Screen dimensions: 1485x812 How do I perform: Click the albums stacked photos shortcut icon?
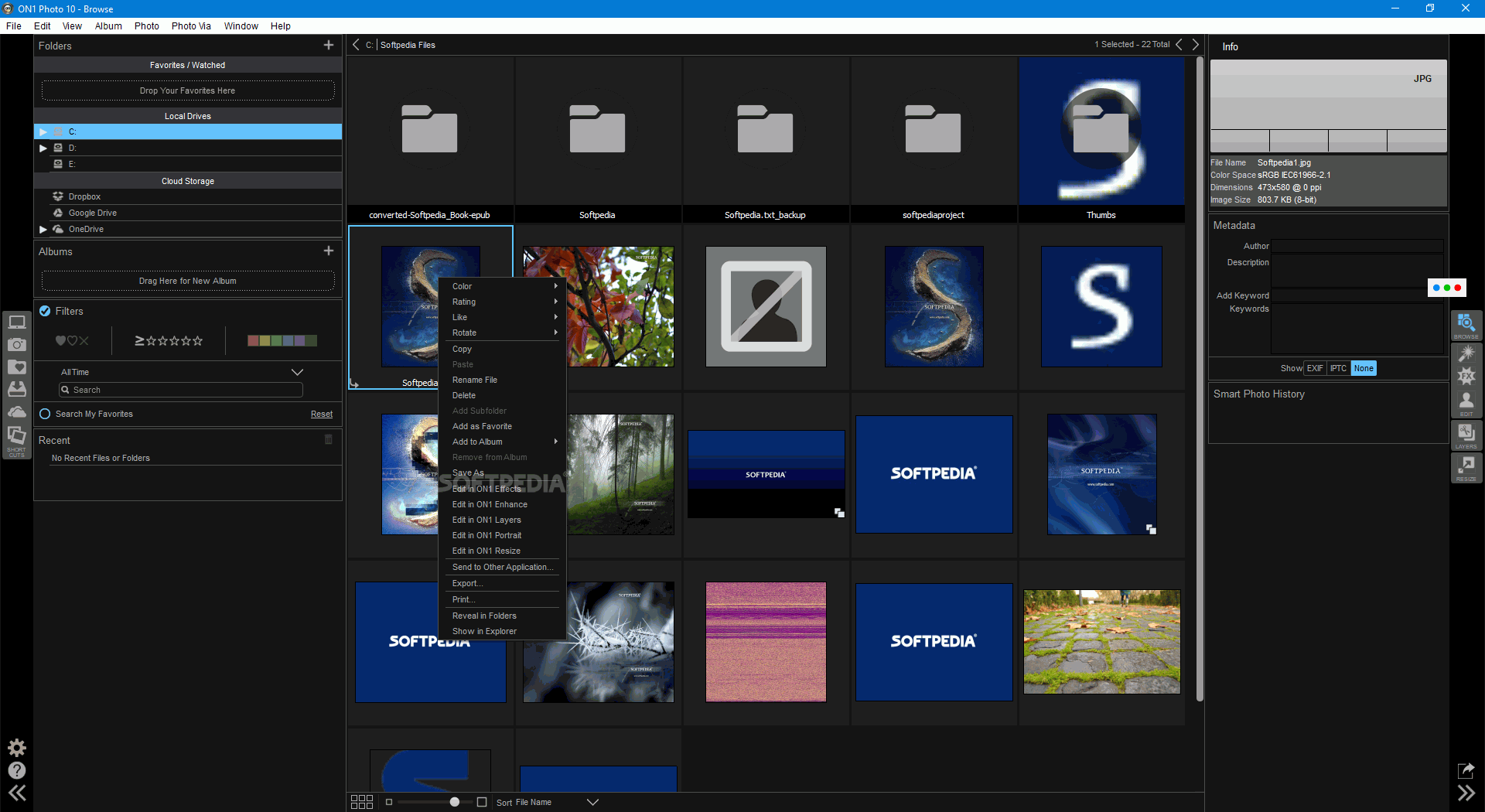point(17,435)
